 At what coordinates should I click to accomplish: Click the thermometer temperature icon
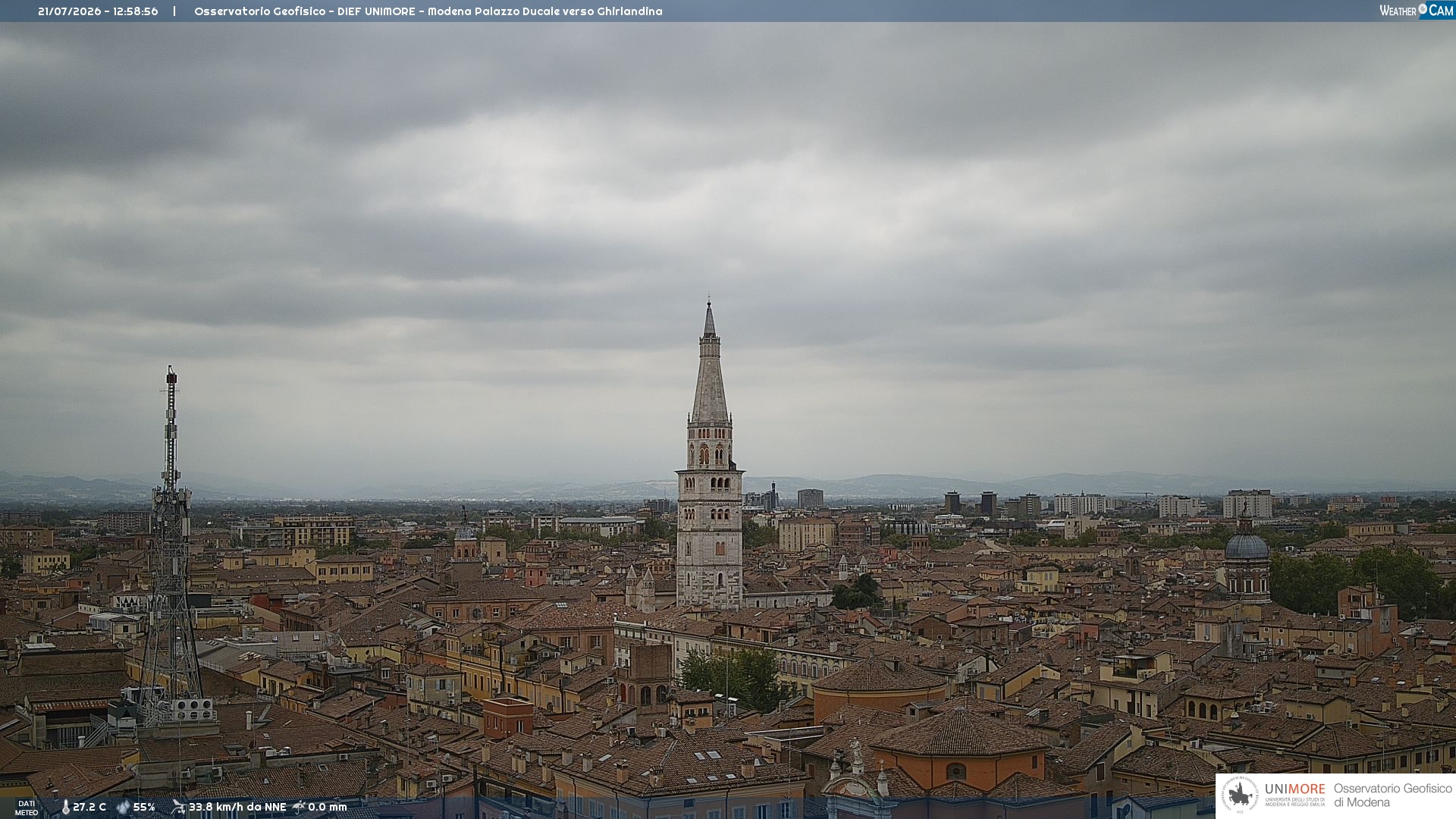pos(65,808)
